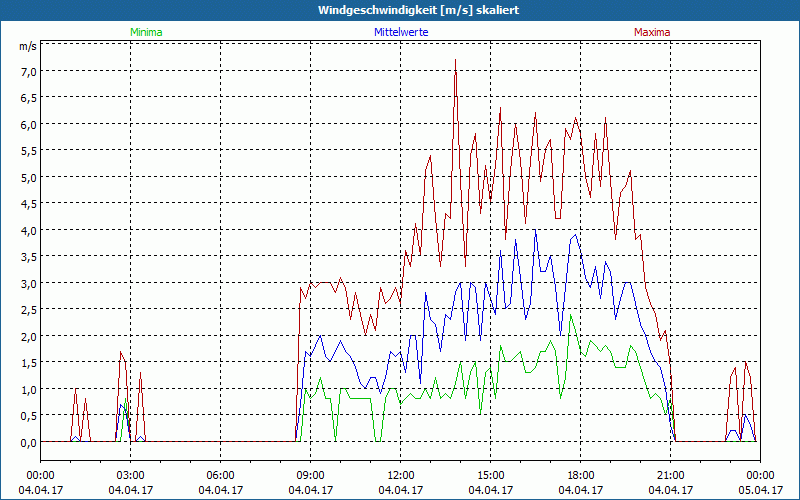Click the red Maxima legend label
The width and height of the screenshot is (800, 500).
652,32
